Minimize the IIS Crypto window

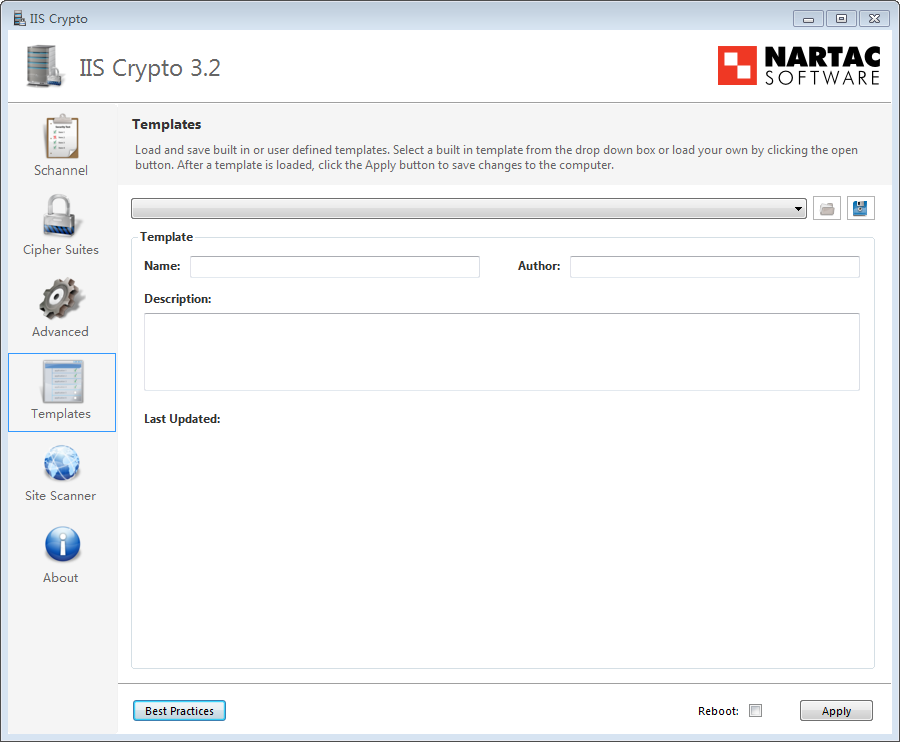point(808,19)
